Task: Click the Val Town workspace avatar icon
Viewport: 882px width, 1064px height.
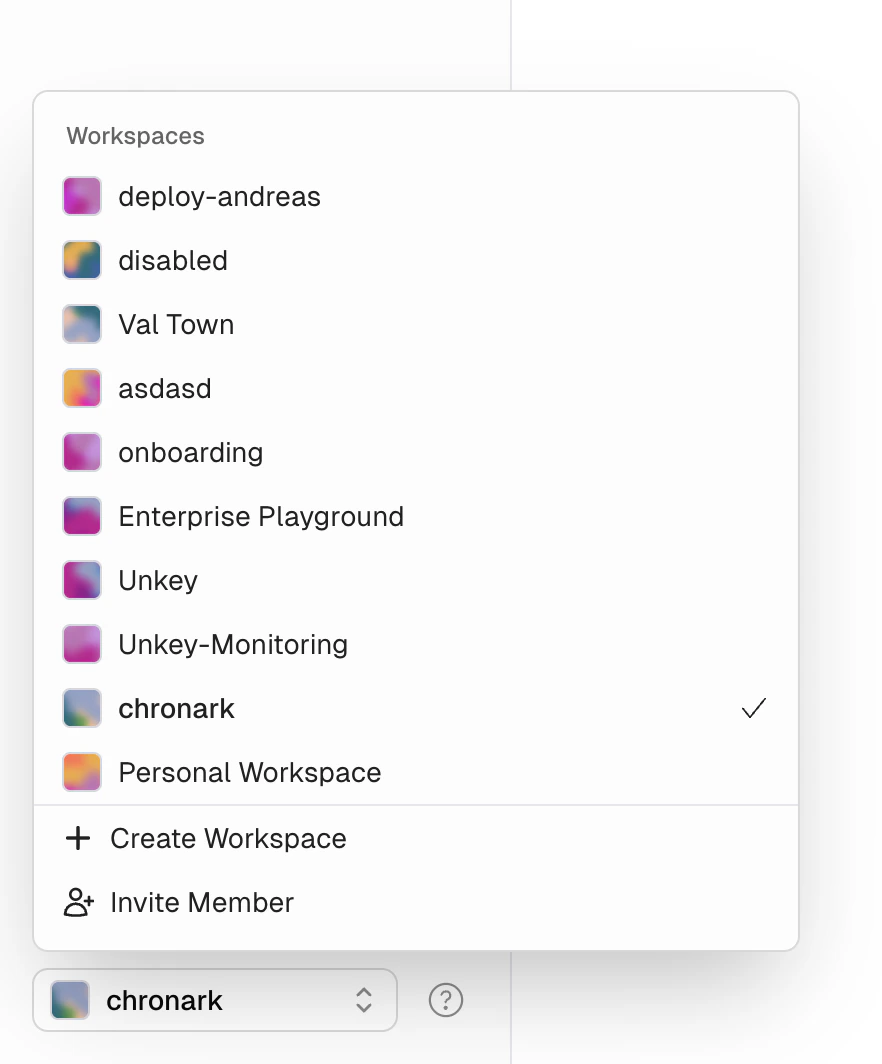Action: tap(81, 324)
